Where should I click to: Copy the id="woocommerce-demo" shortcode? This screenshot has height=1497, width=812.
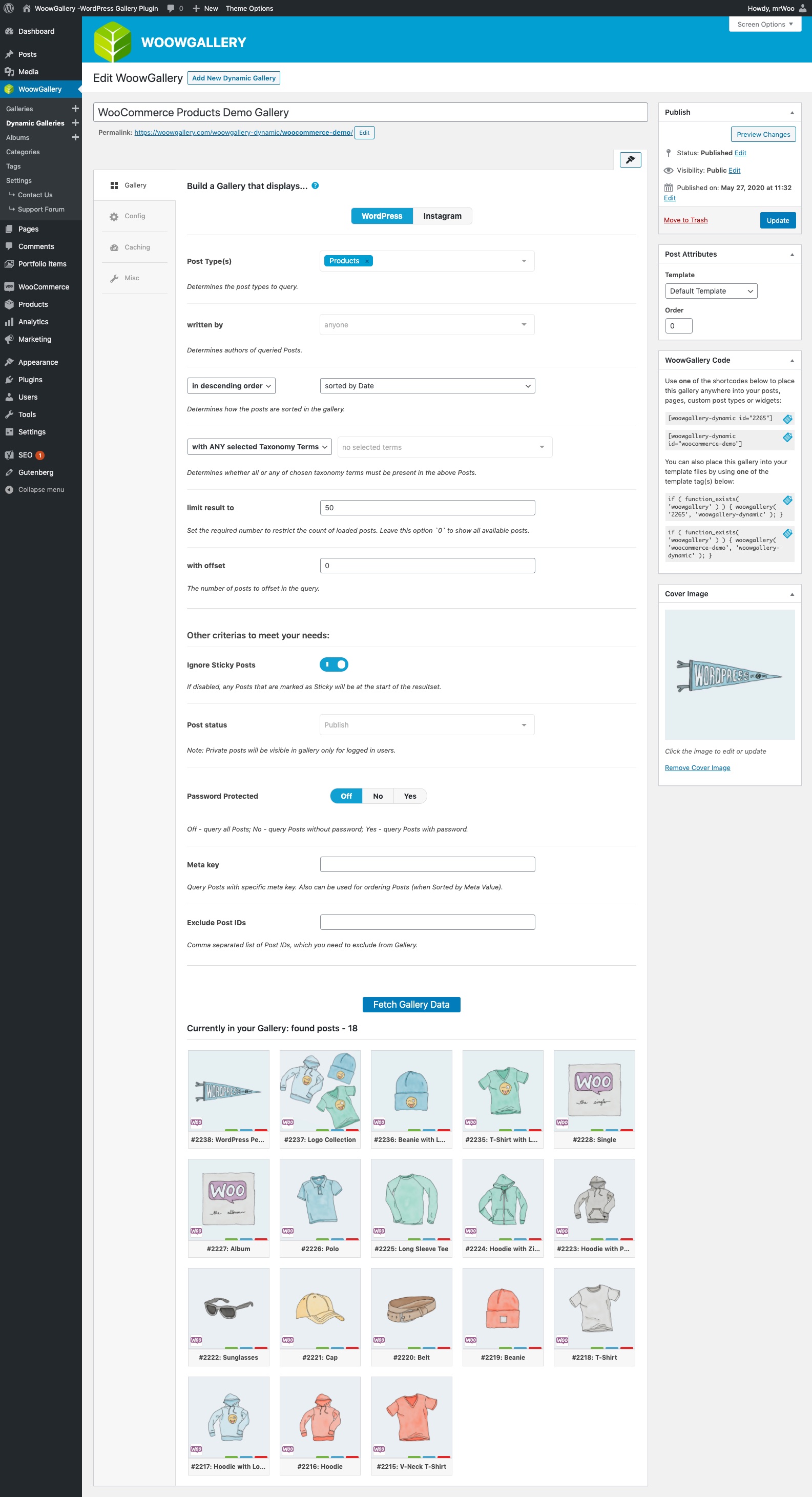click(787, 437)
